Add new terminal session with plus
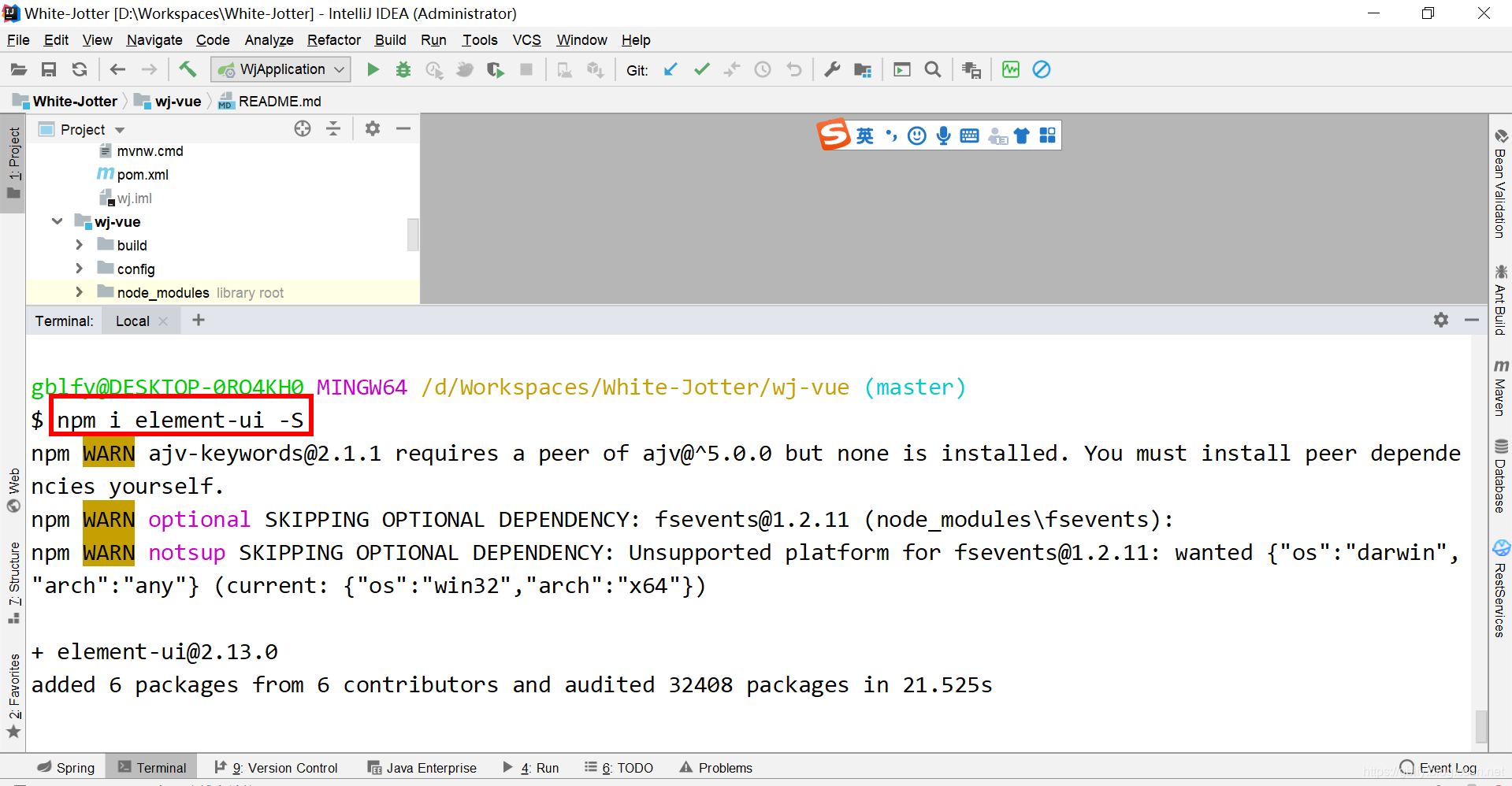 199,320
